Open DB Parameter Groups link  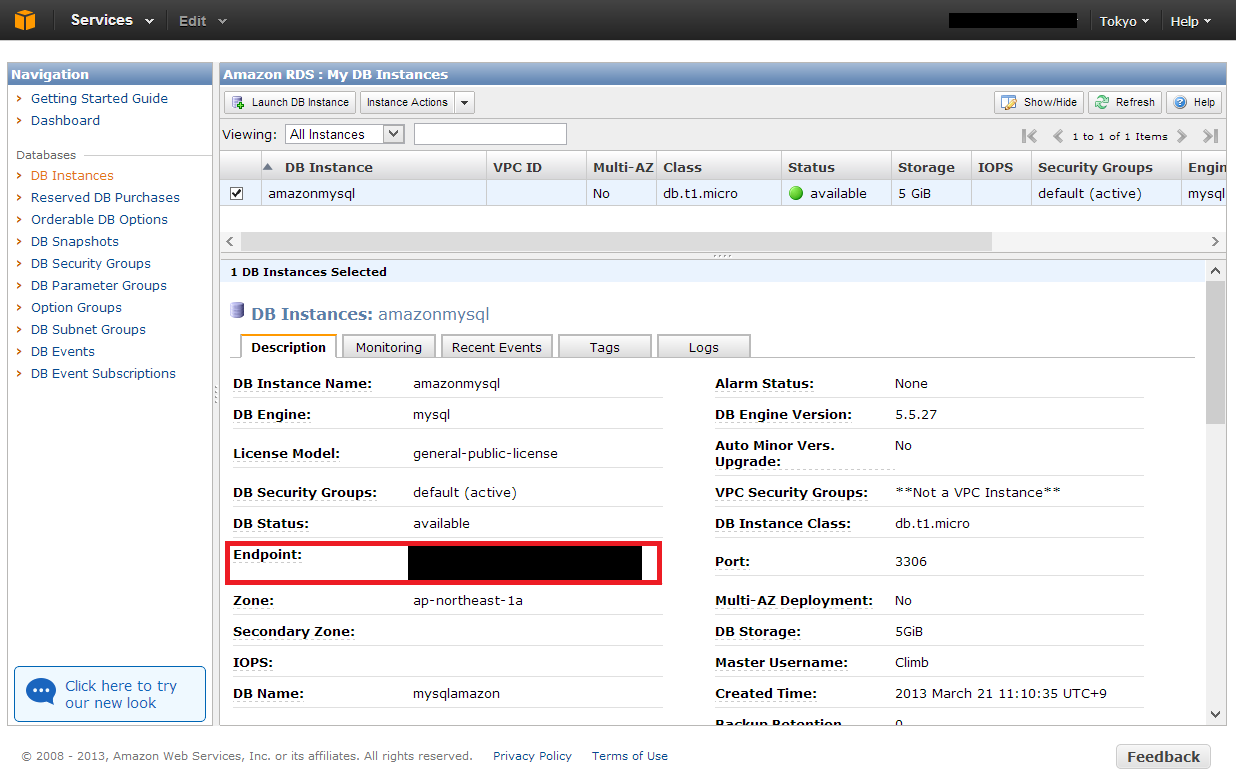[99, 285]
